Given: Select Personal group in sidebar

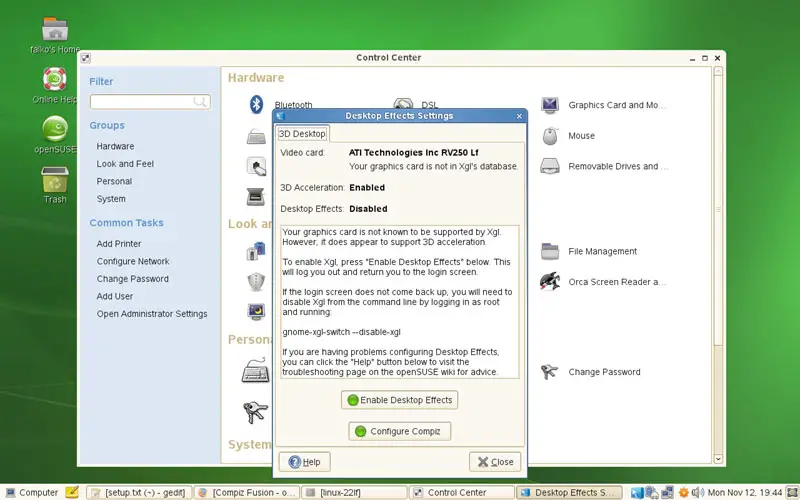Looking at the screenshot, I should 114,181.
